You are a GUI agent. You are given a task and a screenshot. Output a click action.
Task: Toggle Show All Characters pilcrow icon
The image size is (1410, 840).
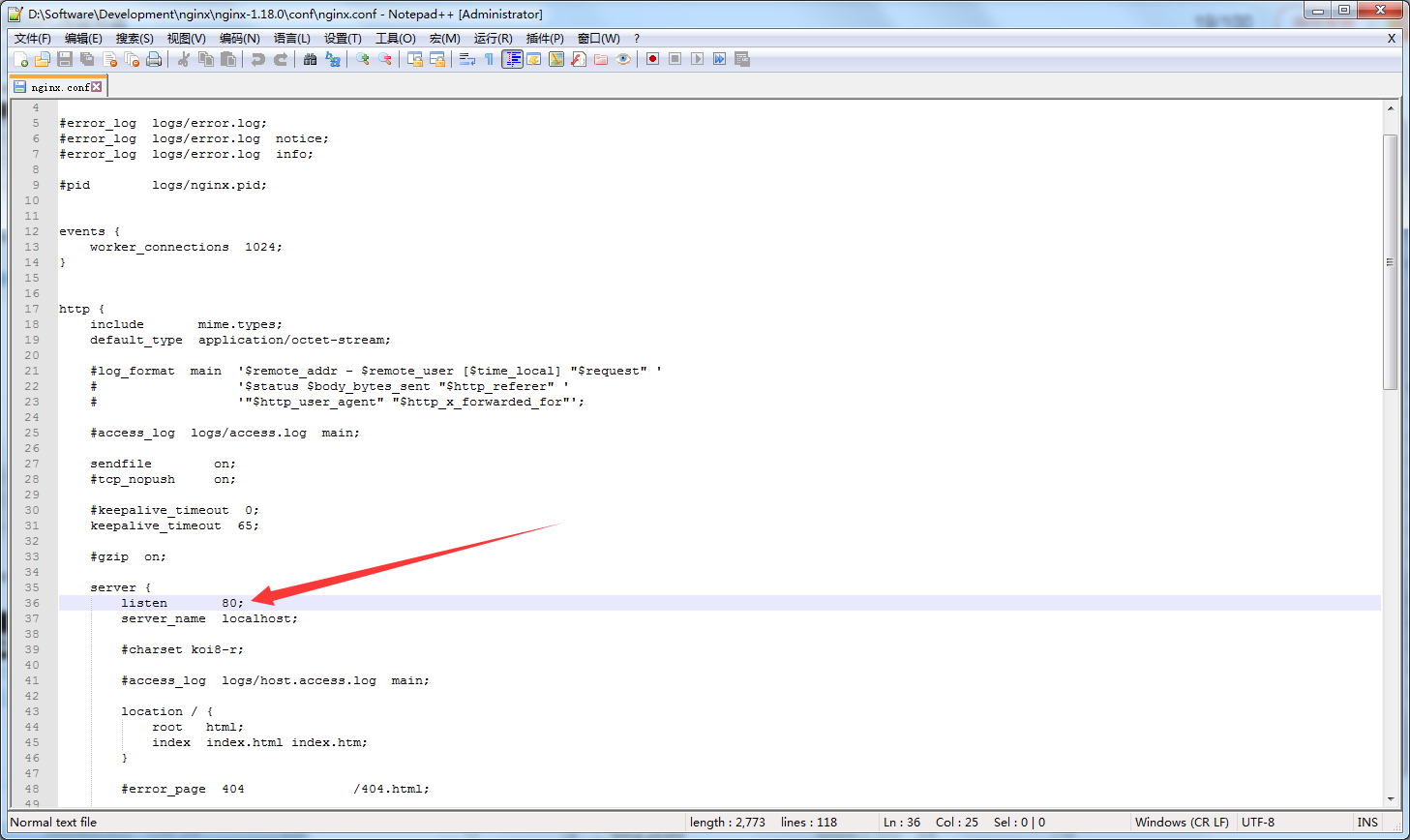[x=489, y=59]
